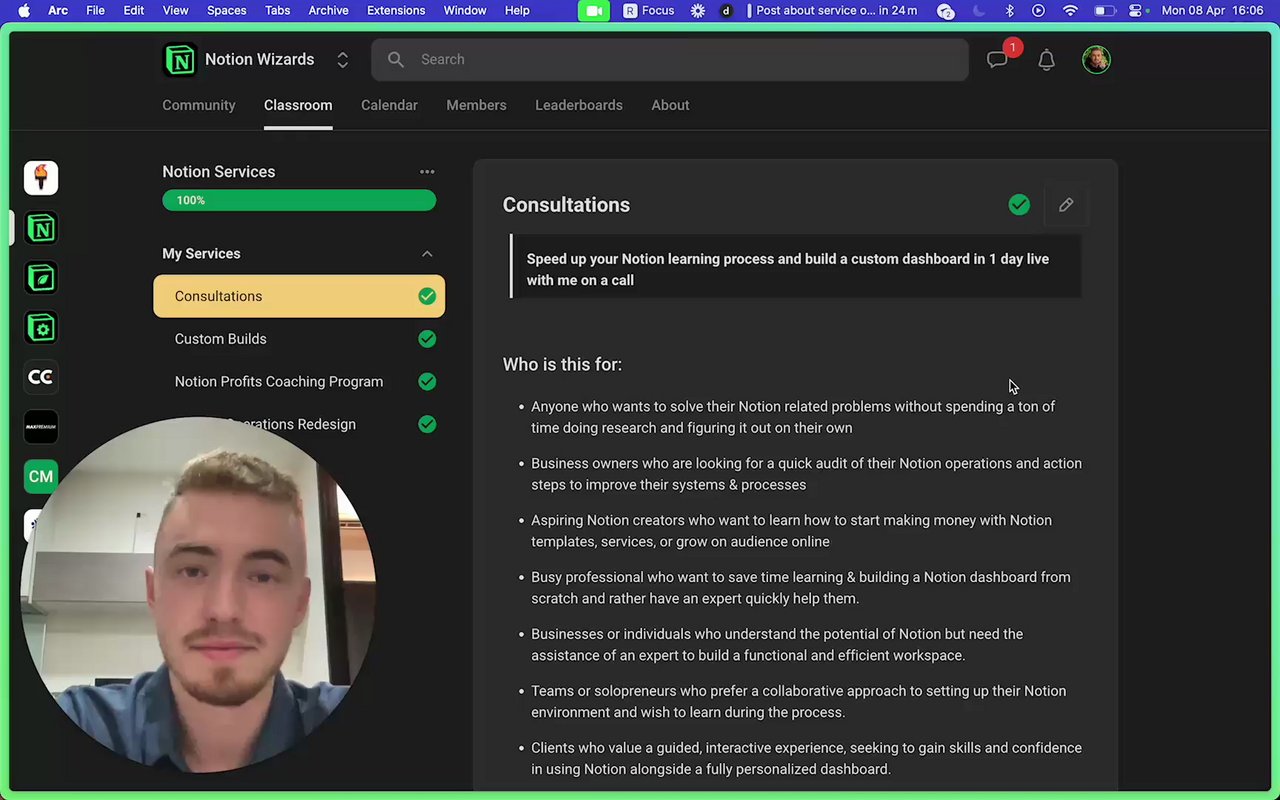
Task: Open the Wi-Fi status menu
Action: (1070, 10)
